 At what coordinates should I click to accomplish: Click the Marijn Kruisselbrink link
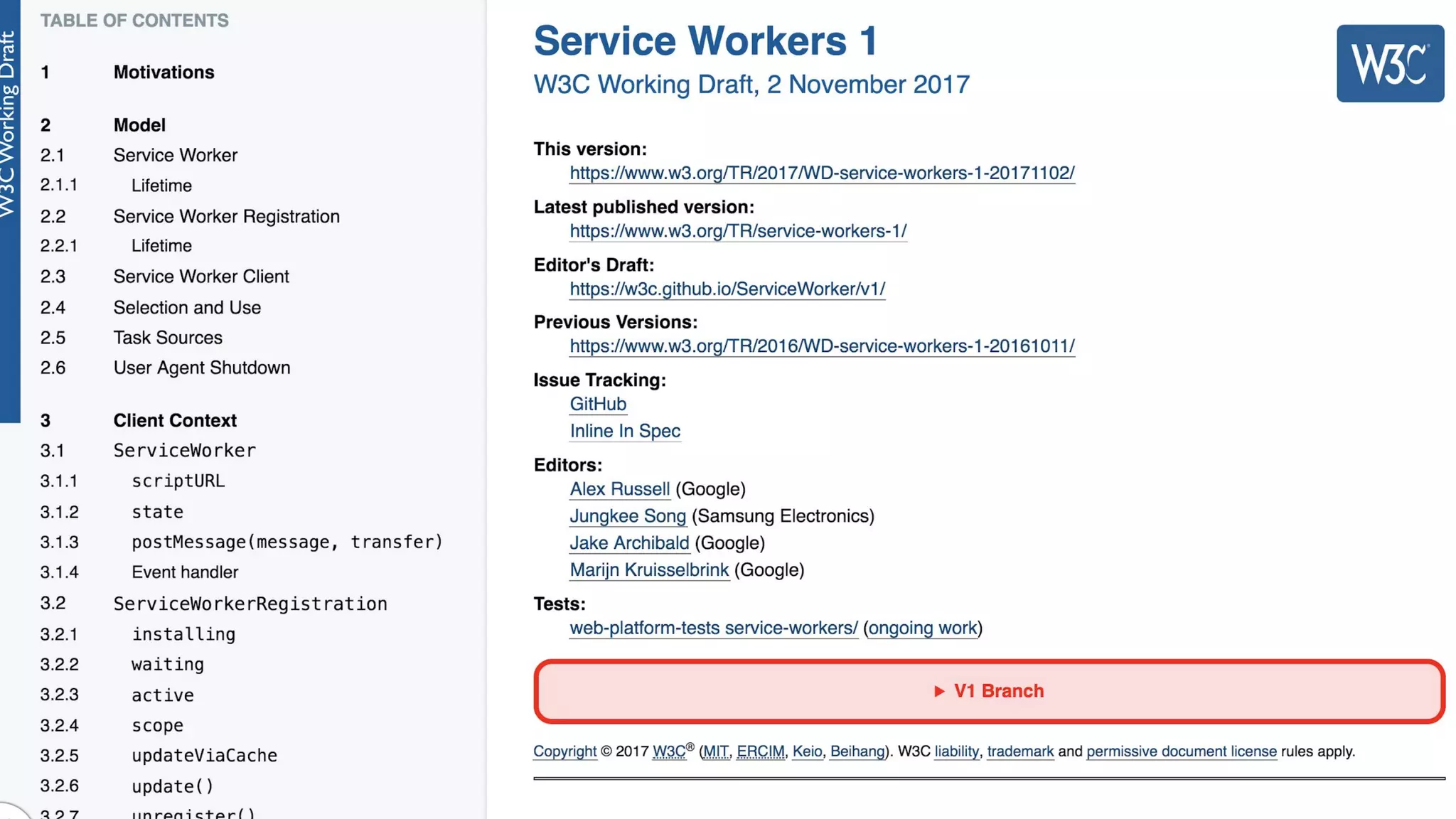tap(648, 570)
